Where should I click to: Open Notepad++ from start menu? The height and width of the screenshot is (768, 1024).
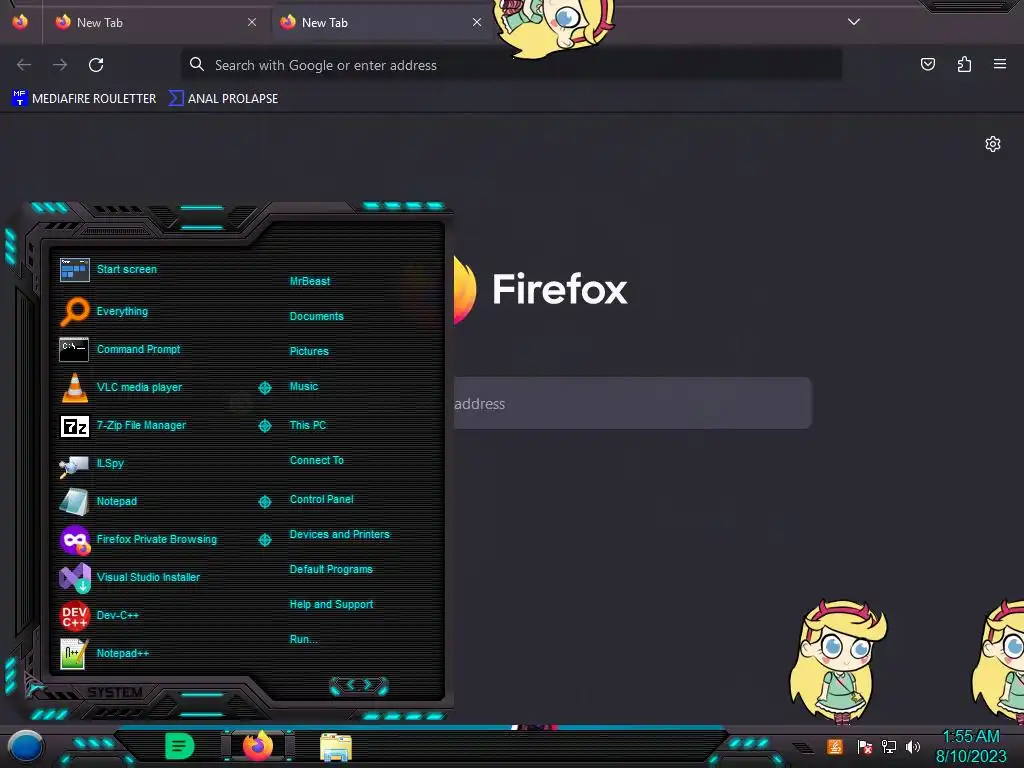[x=73, y=653]
